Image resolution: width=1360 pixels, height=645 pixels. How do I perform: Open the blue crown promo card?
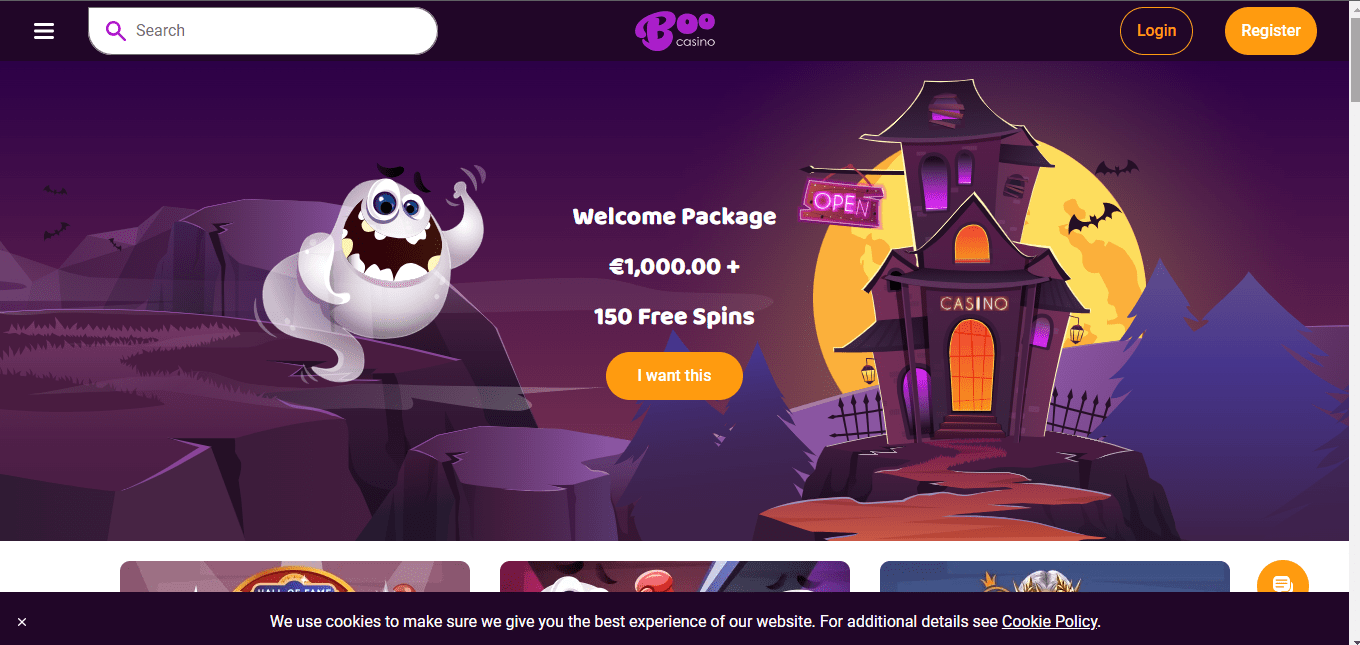point(1055,576)
